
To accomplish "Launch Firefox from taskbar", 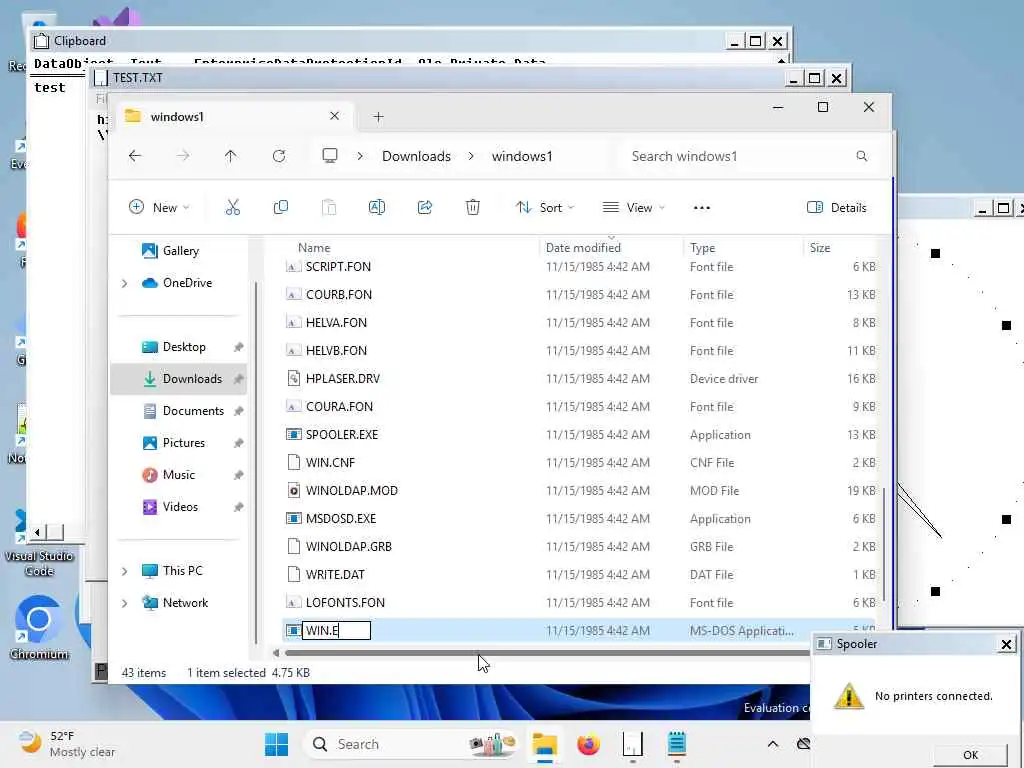I will pyautogui.click(x=588, y=744).
